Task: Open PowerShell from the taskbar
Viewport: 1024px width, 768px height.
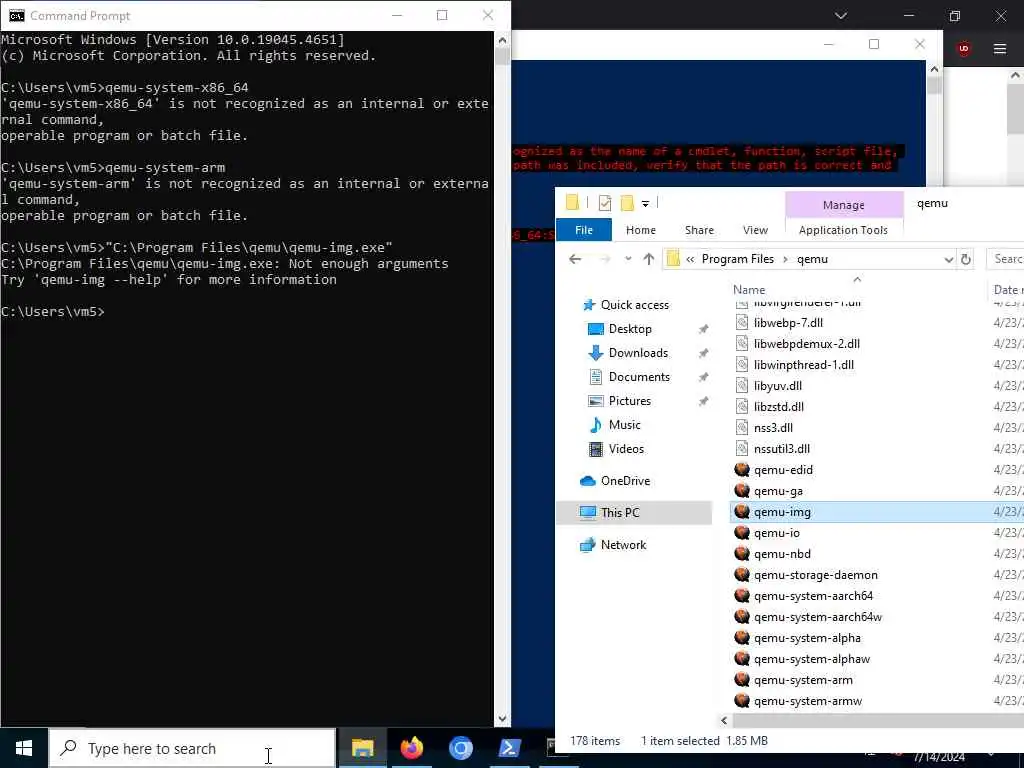Action: pos(509,748)
